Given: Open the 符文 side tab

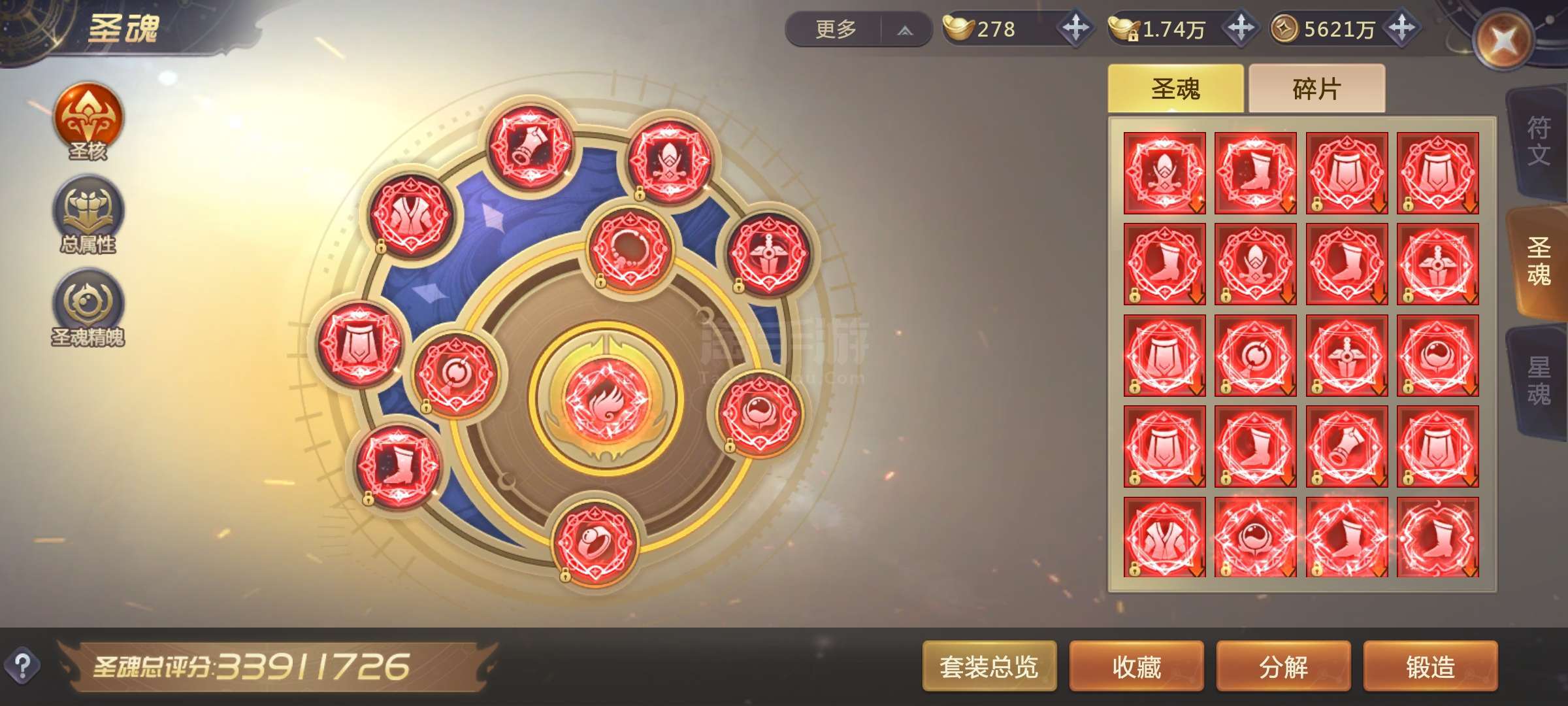Looking at the screenshot, I should coord(1539,141).
